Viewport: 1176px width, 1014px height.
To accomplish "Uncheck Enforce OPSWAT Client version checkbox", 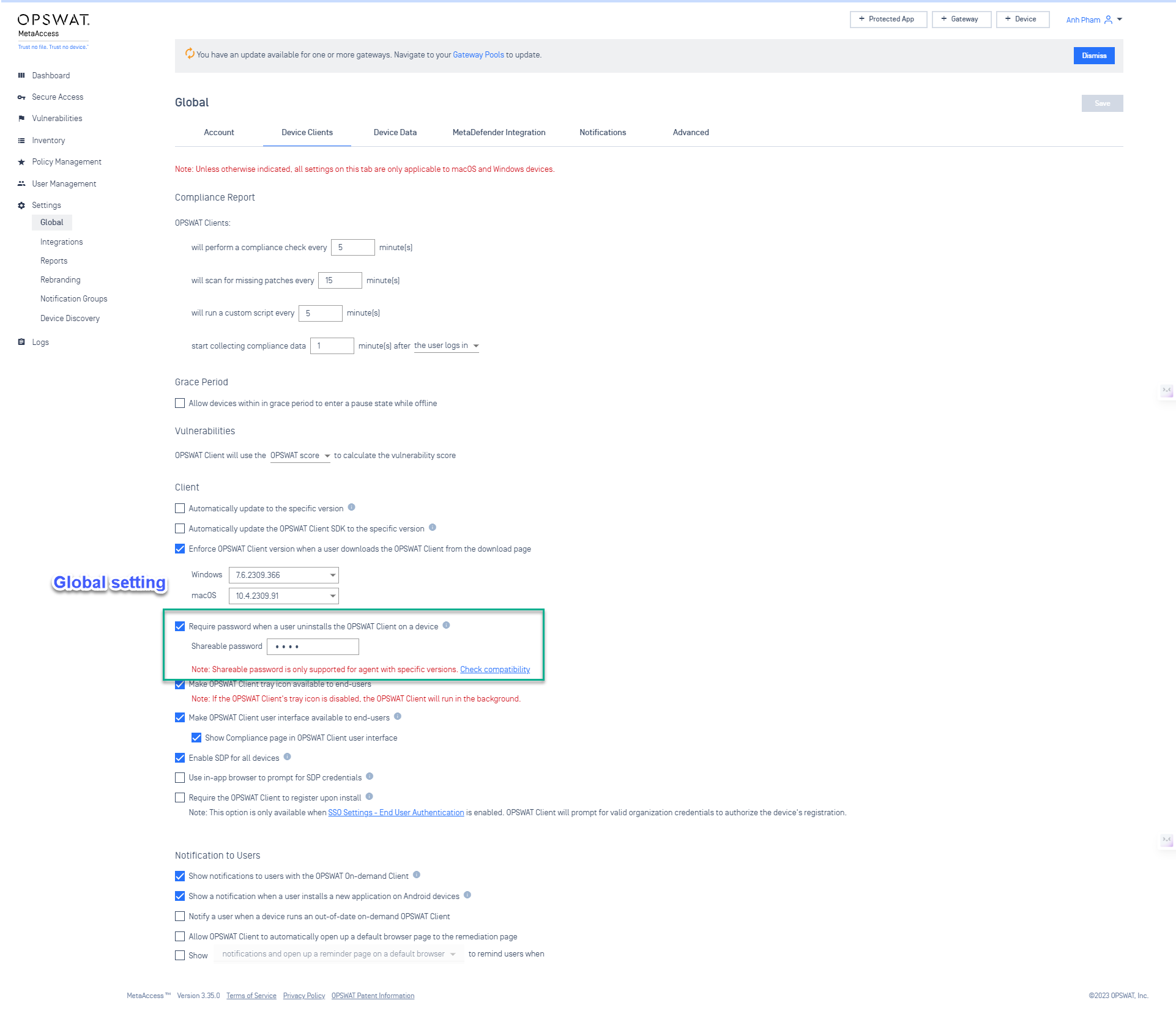I will coord(180,549).
